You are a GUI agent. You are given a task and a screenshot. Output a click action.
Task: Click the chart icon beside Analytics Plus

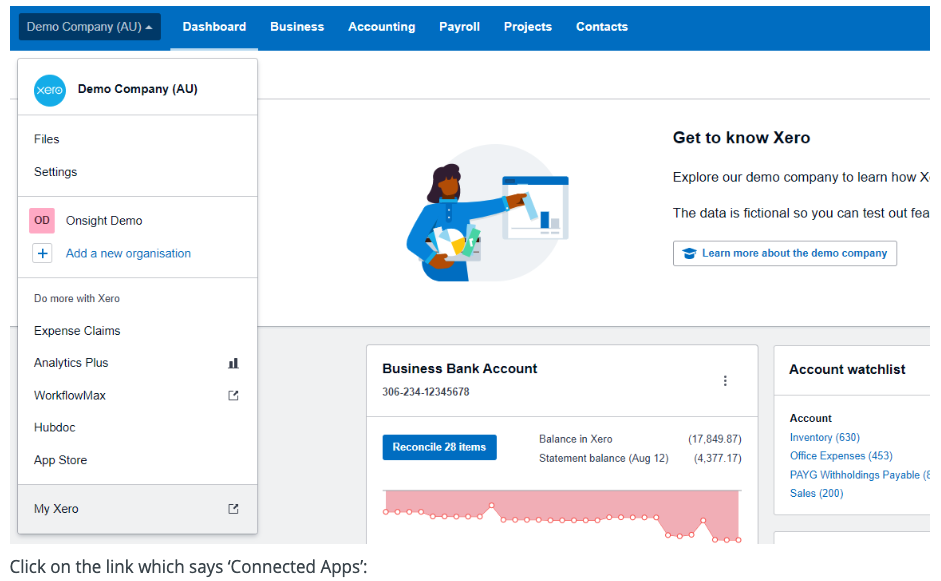tap(233, 363)
